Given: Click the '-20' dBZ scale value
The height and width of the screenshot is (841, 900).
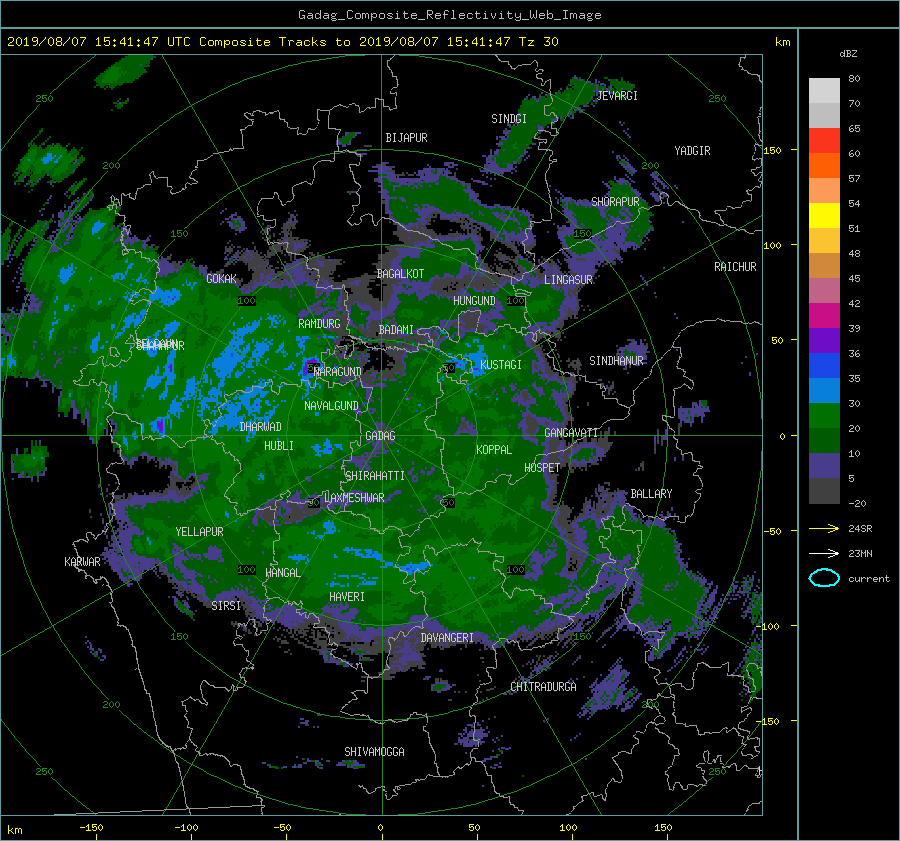Looking at the screenshot, I should click(857, 503).
